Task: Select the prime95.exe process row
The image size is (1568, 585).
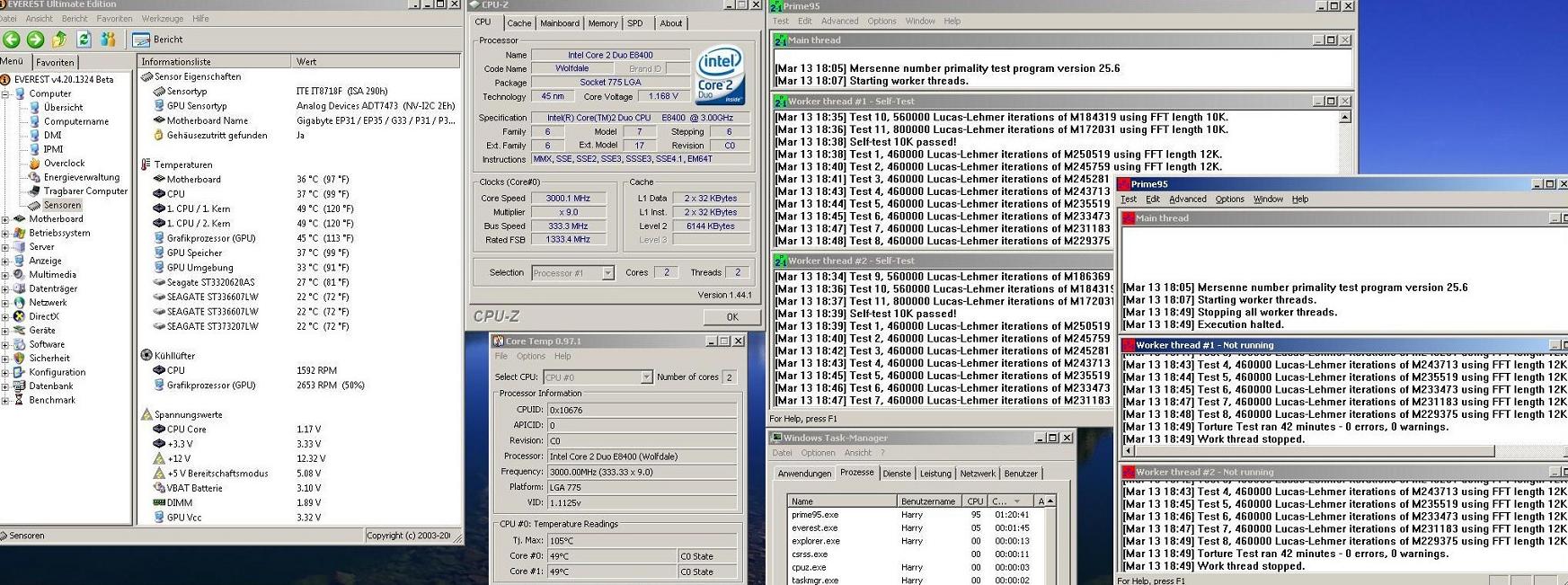Action: 915,515
